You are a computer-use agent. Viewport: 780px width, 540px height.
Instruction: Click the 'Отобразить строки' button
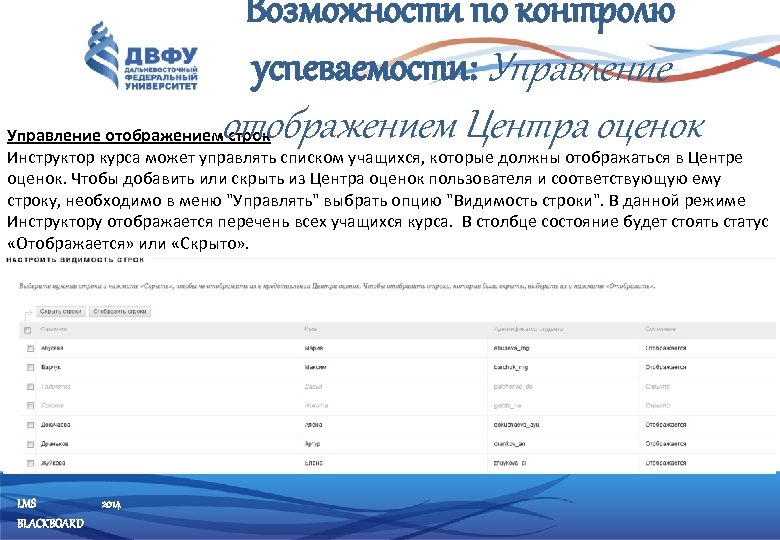coord(120,312)
